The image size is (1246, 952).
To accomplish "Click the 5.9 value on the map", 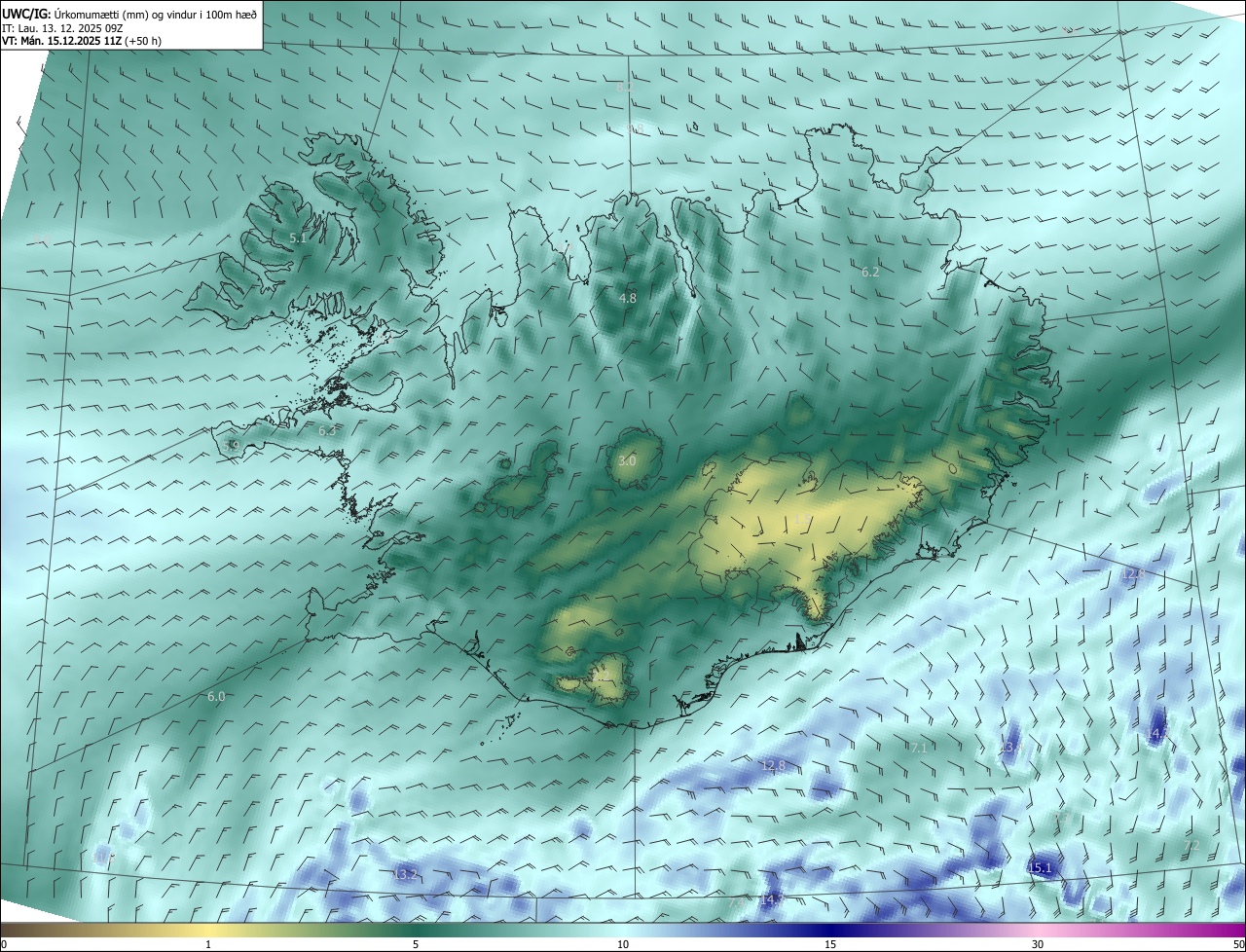I will click(231, 446).
